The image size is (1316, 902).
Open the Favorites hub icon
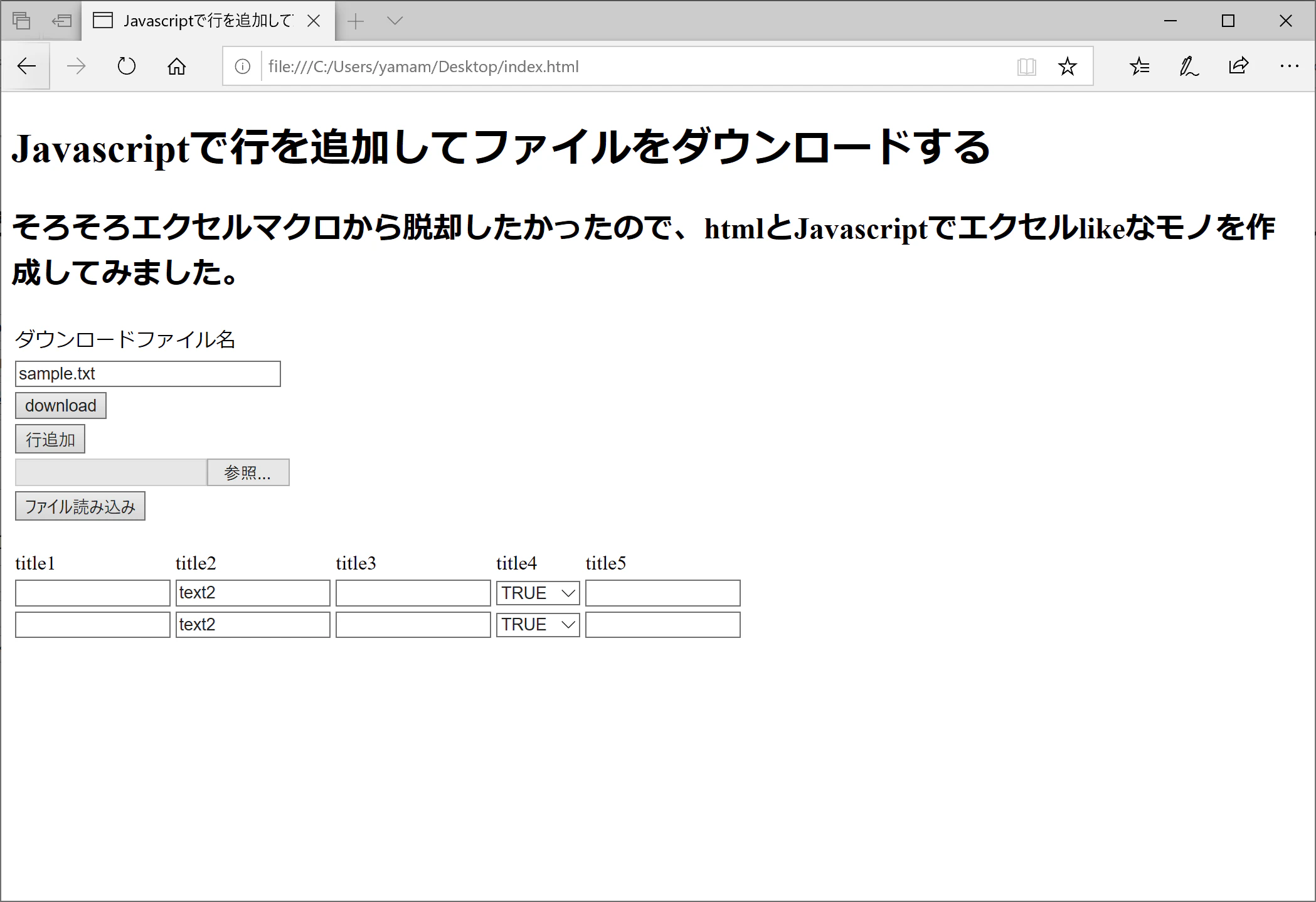coord(1140,66)
